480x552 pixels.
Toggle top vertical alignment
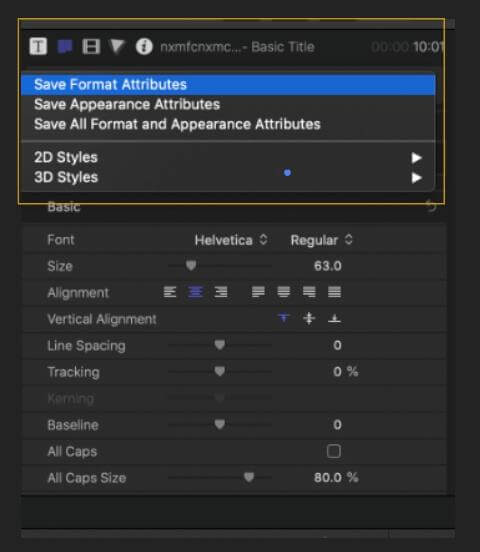[x=284, y=318]
